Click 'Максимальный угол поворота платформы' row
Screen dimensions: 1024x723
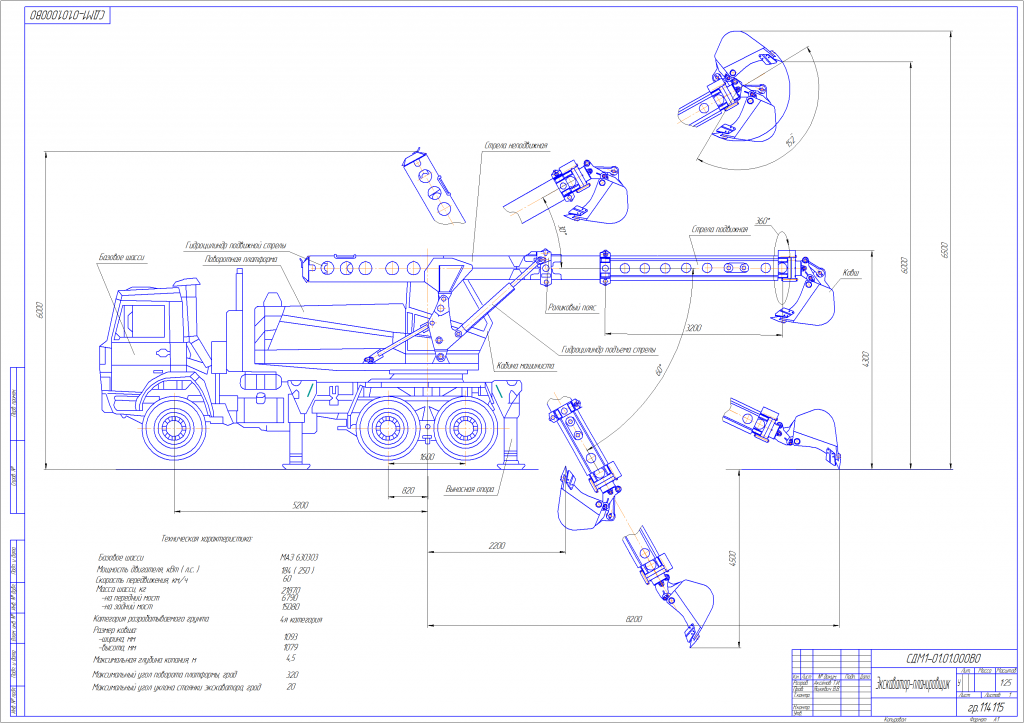point(165,675)
